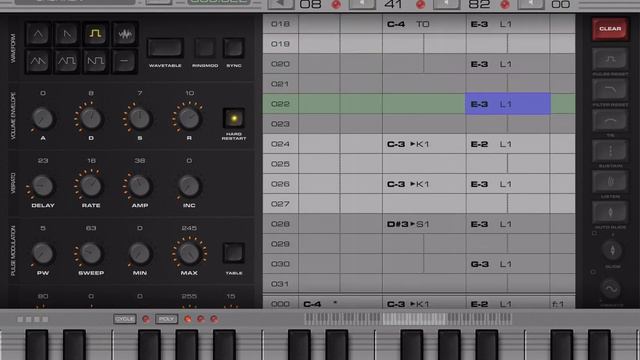
Task: Click row number 019 in the tracker
Action: click(x=280, y=44)
